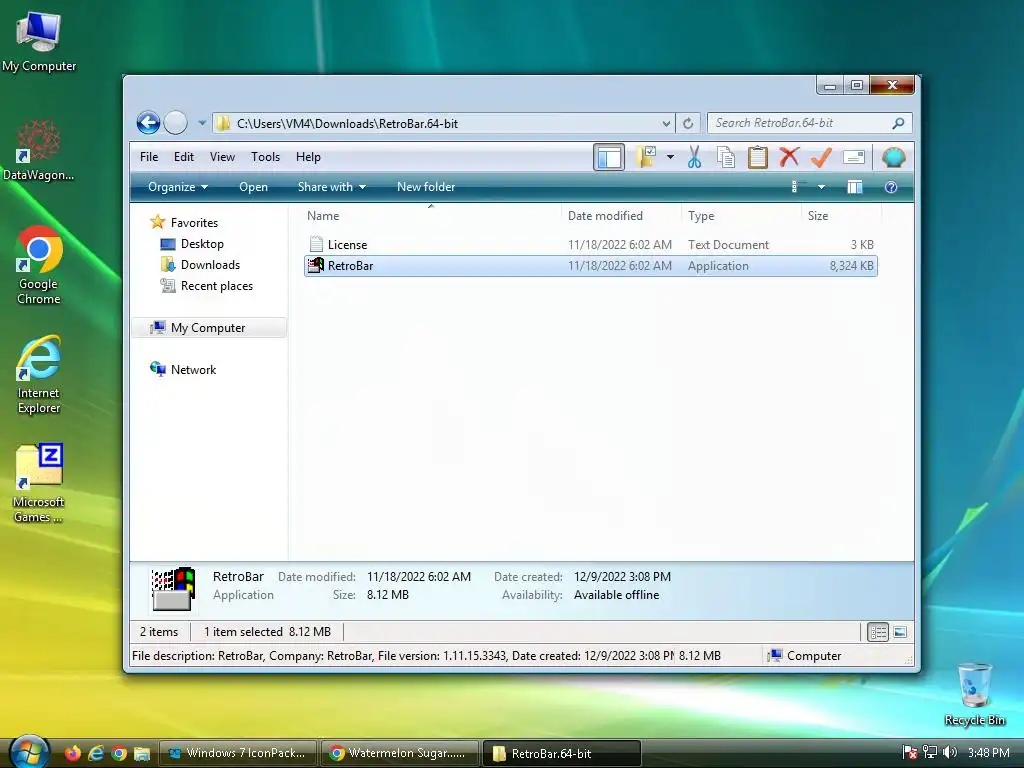Switch to Watermelon Sugar Chrome taskbar window
Viewport: 1024px width, 768px height.
(400, 753)
